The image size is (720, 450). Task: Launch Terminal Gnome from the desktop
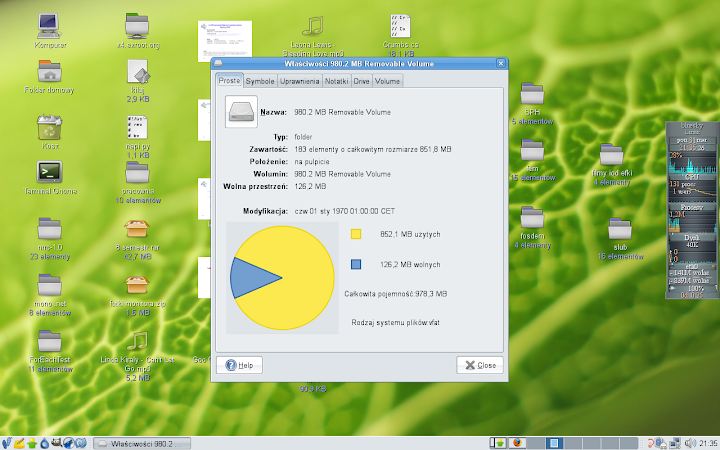tap(49, 172)
